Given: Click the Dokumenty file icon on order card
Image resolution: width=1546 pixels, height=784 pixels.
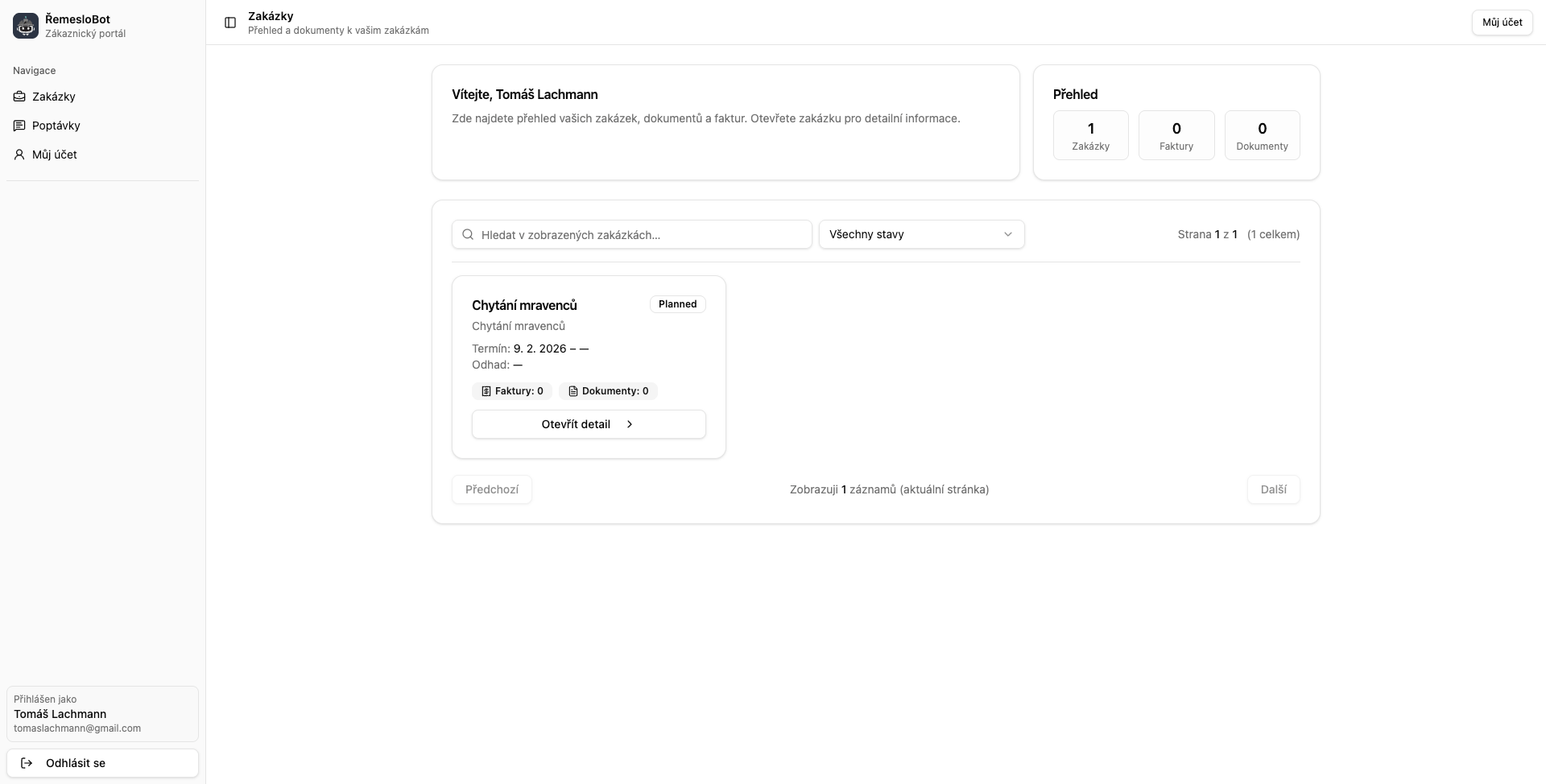Looking at the screenshot, I should tap(573, 391).
